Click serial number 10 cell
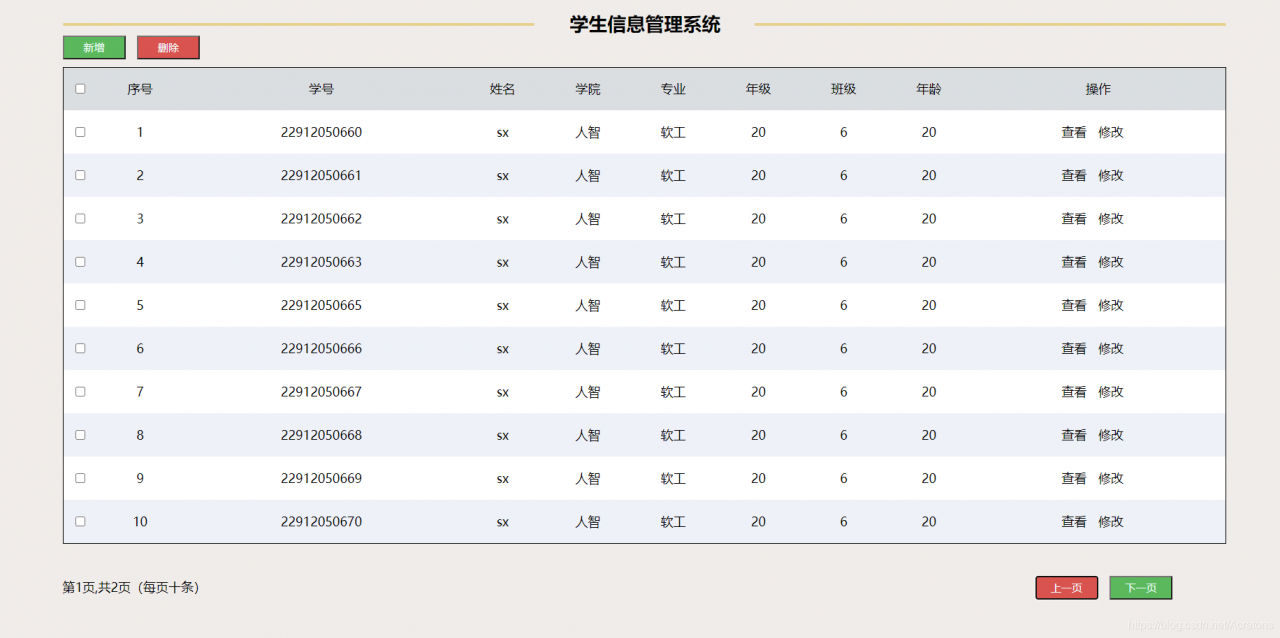1280x638 pixels. pos(140,521)
